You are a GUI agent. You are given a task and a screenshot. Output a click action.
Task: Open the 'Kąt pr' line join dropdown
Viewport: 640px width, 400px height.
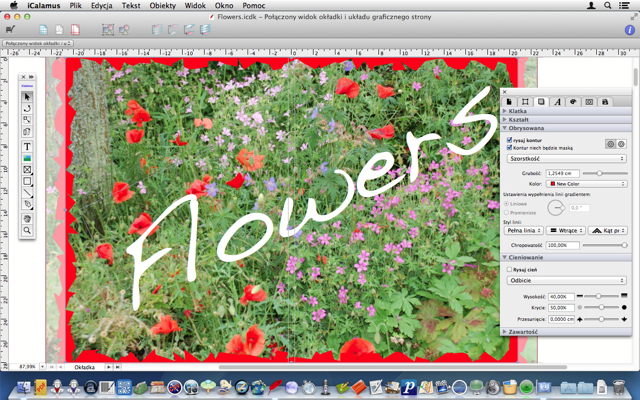pyautogui.click(x=608, y=231)
